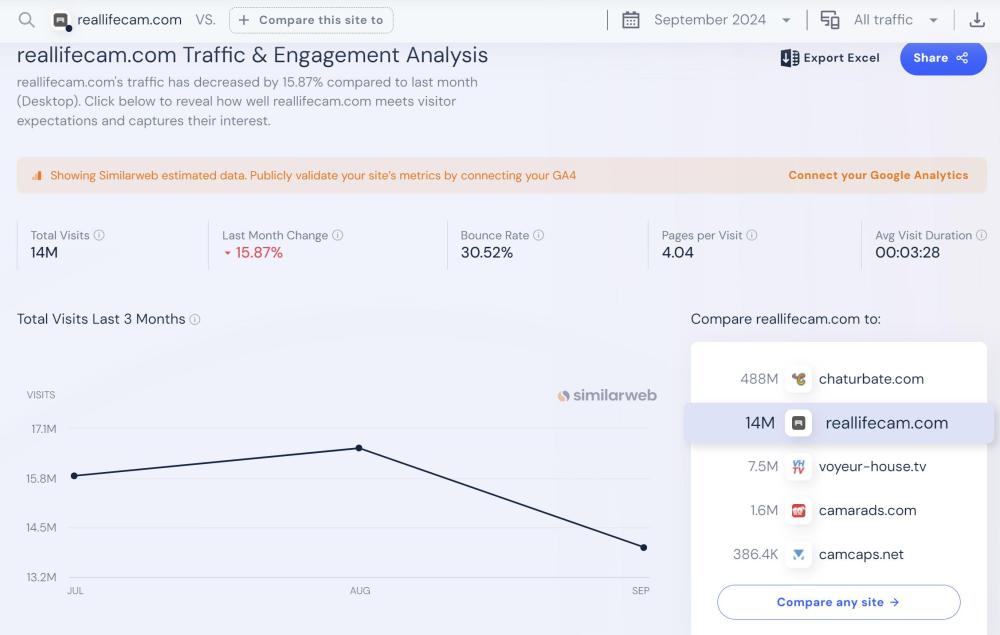Open the Total Visits info icon
The image size is (1000, 635).
tap(99, 236)
